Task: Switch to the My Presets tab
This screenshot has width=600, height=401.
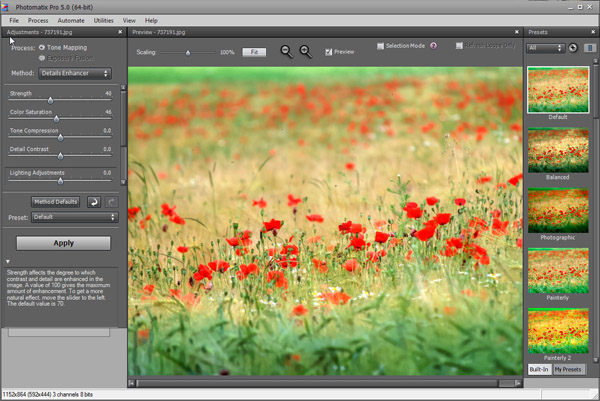Action: coord(571,370)
